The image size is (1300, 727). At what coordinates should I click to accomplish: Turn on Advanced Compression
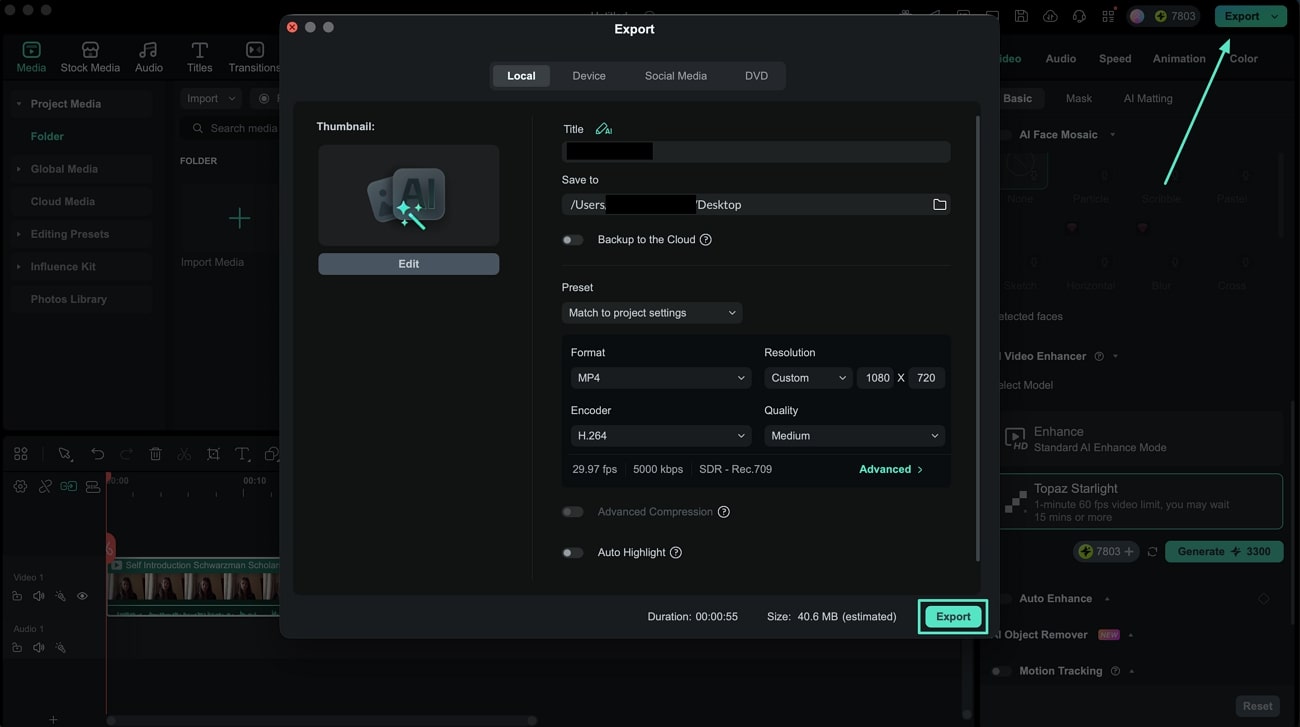[572, 511]
